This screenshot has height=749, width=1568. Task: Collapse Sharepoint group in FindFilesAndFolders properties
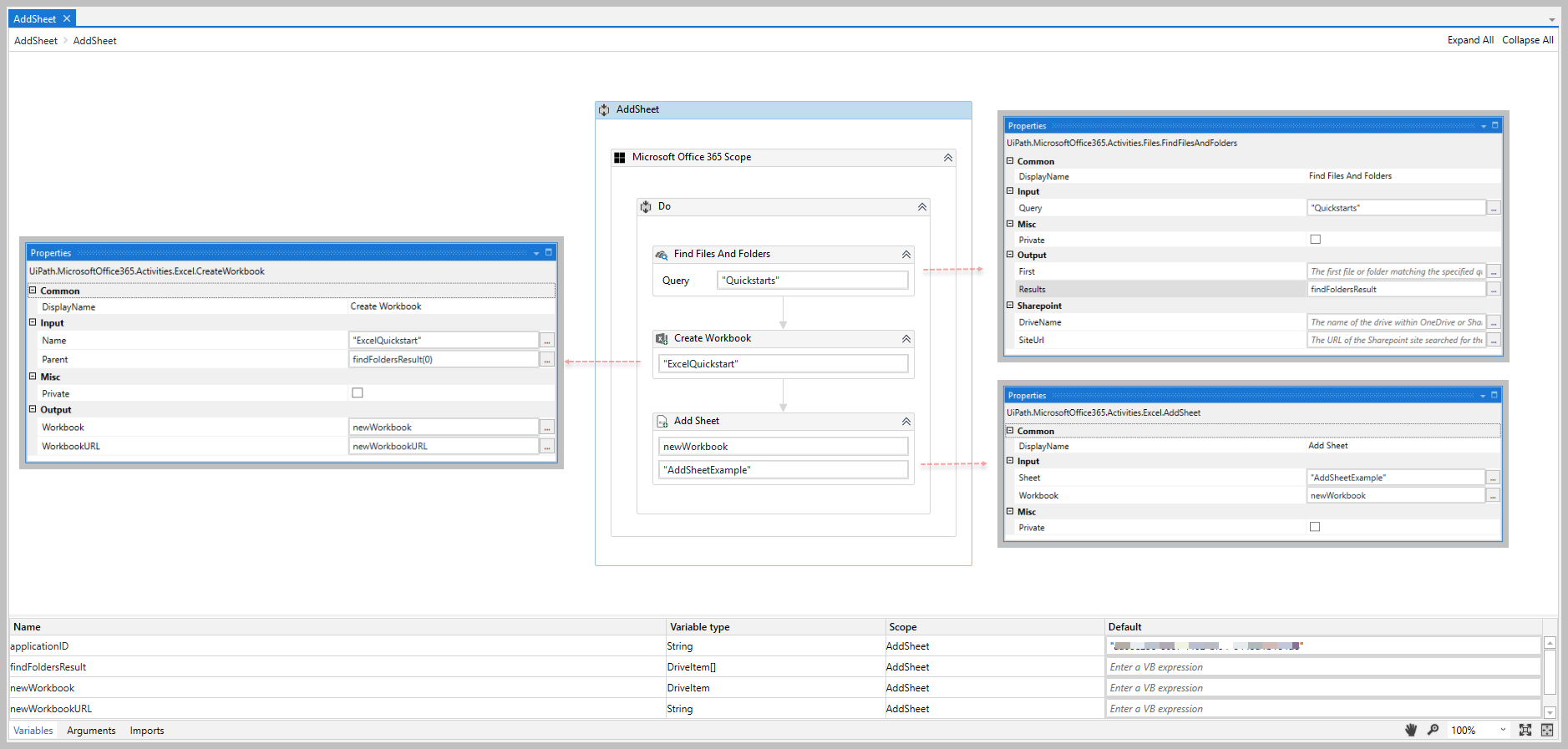pos(1010,306)
